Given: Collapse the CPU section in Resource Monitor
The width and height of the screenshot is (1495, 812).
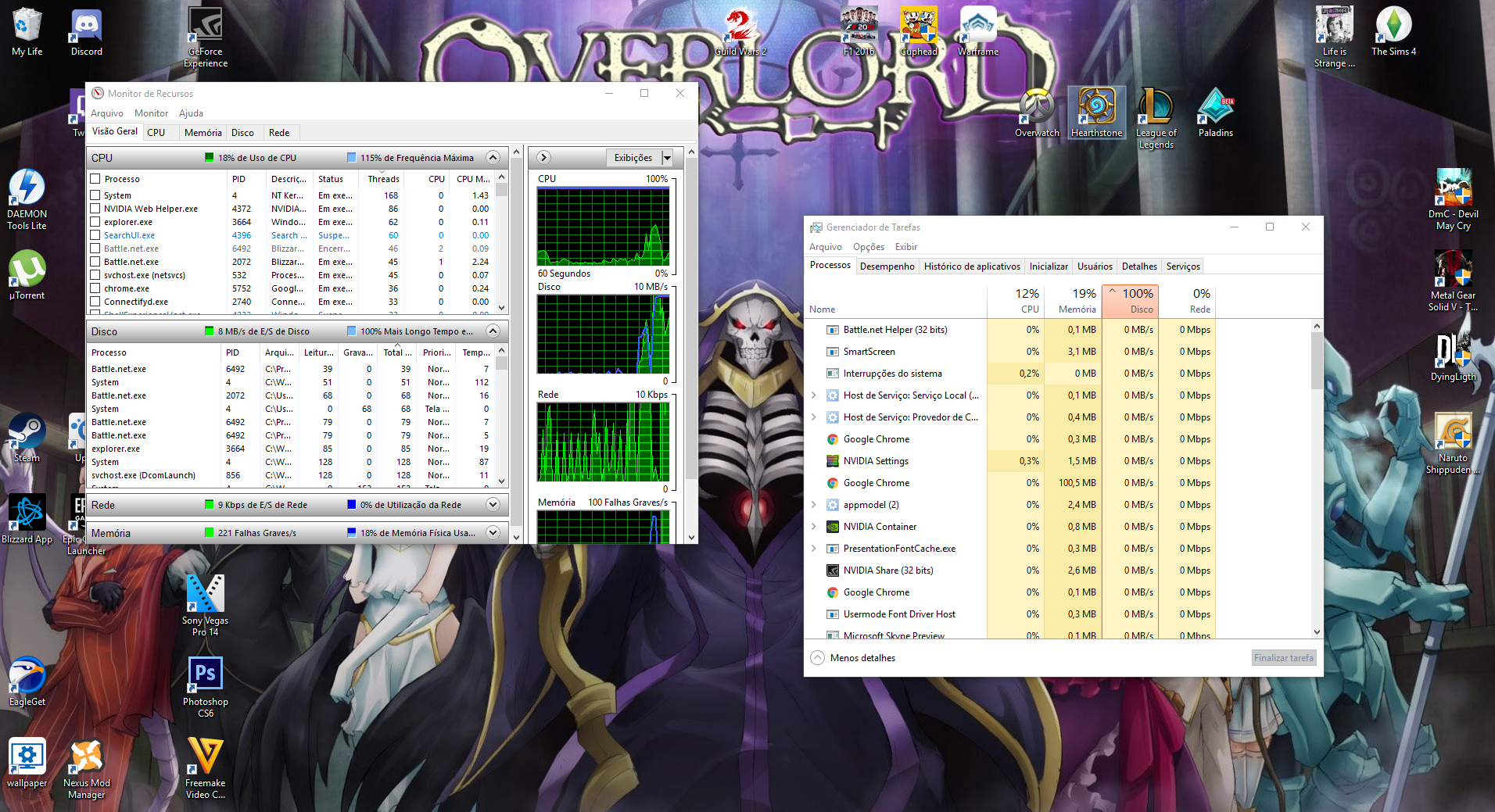Looking at the screenshot, I should coord(493,157).
